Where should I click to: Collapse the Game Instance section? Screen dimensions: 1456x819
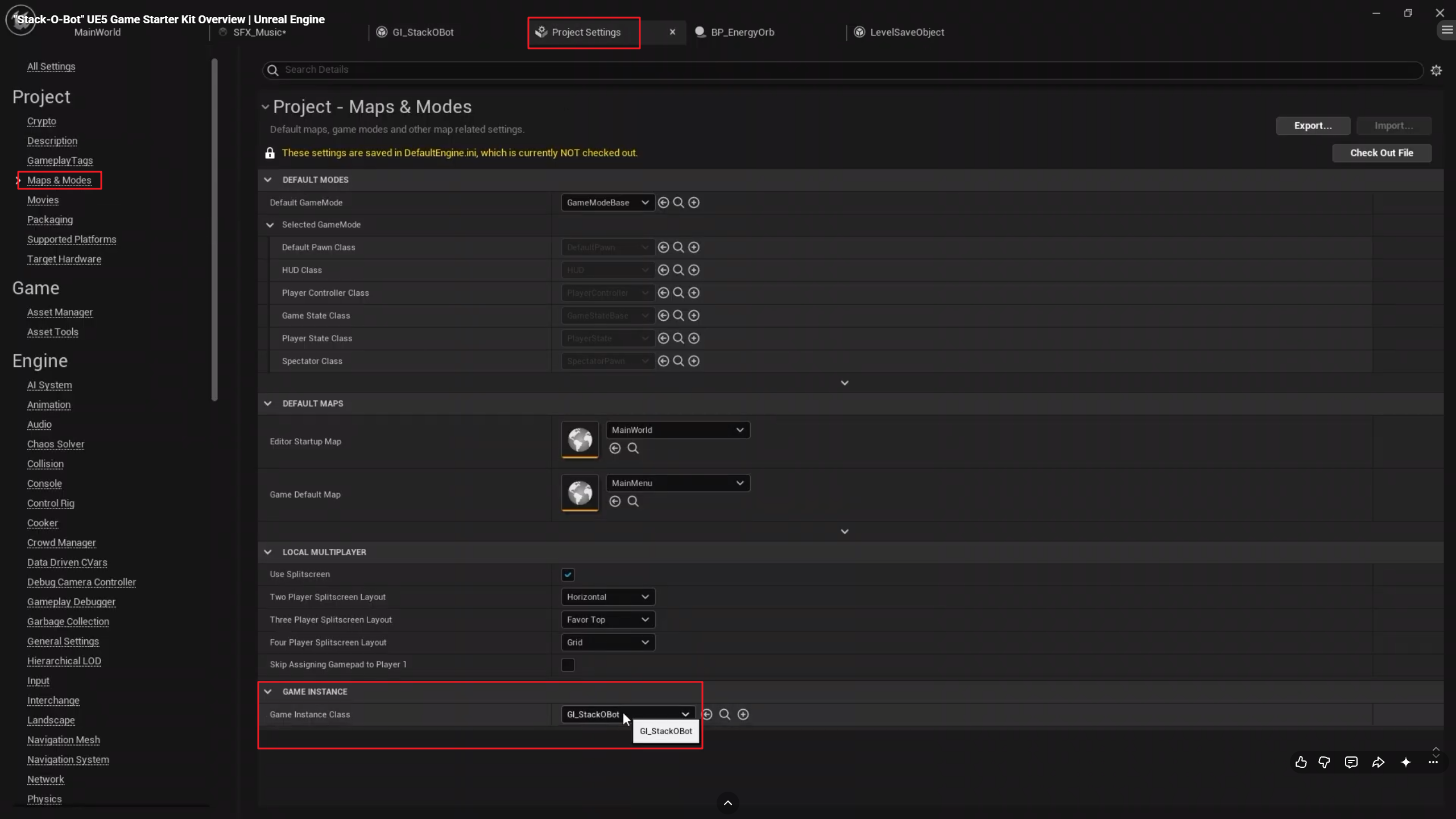(268, 692)
